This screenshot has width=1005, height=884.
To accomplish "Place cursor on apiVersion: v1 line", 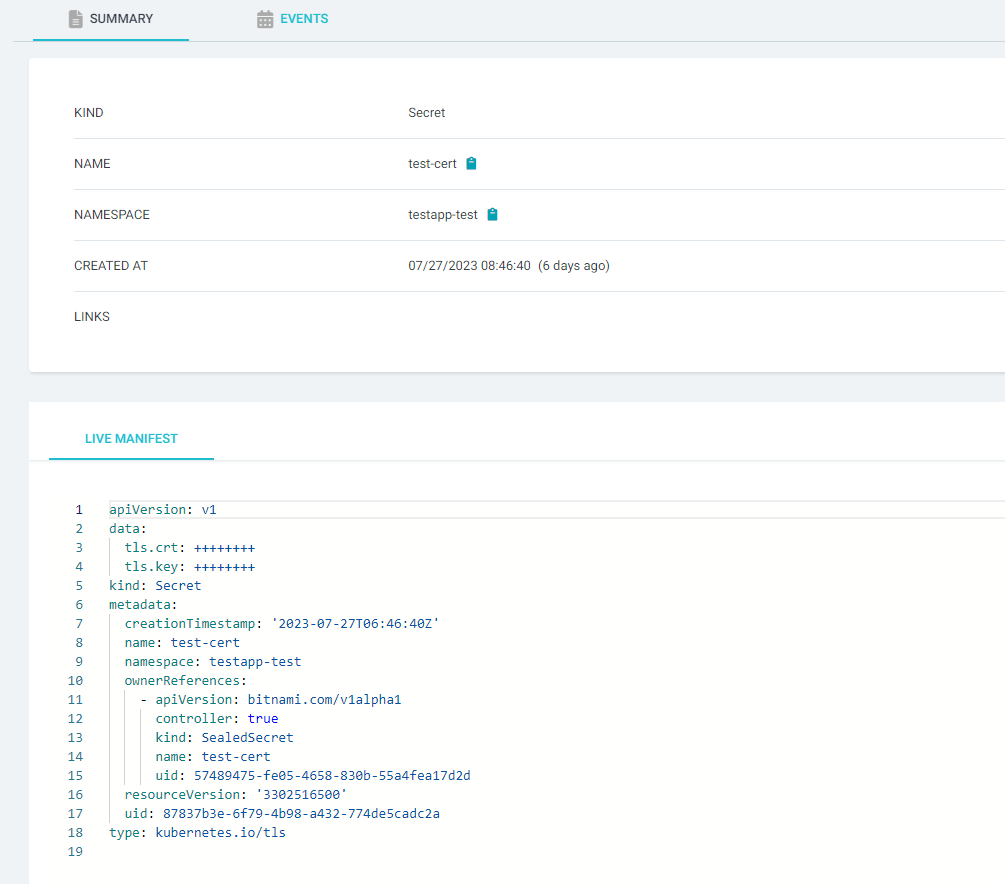I will pos(163,510).
